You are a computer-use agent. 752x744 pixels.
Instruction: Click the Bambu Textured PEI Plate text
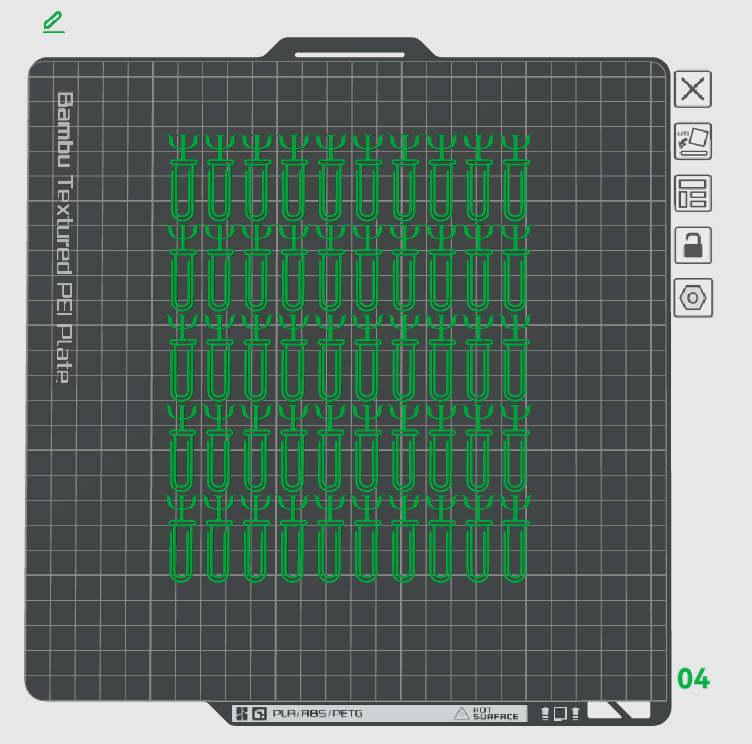click(65, 237)
